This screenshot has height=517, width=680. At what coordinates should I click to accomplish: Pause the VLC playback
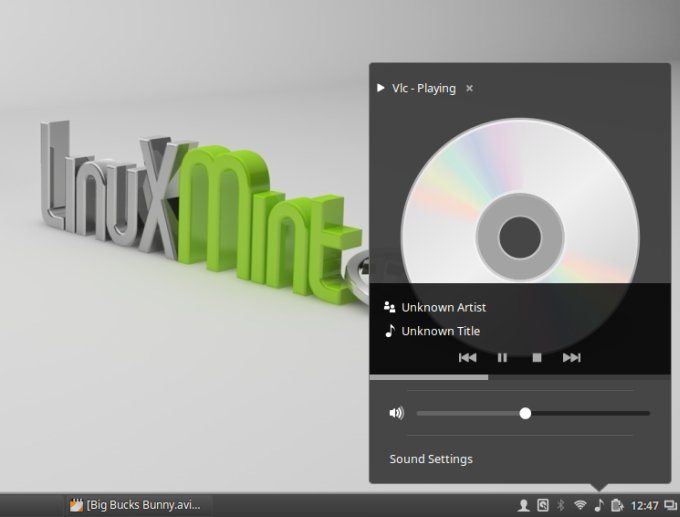pyautogui.click(x=502, y=357)
